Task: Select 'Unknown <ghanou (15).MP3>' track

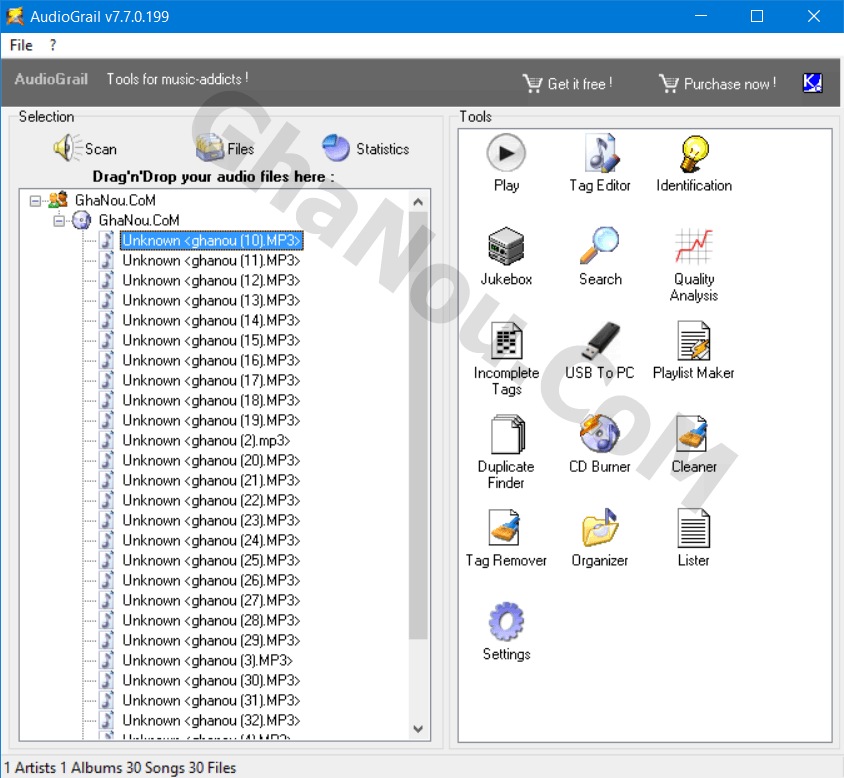Action: pyautogui.click(x=211, y=340)
